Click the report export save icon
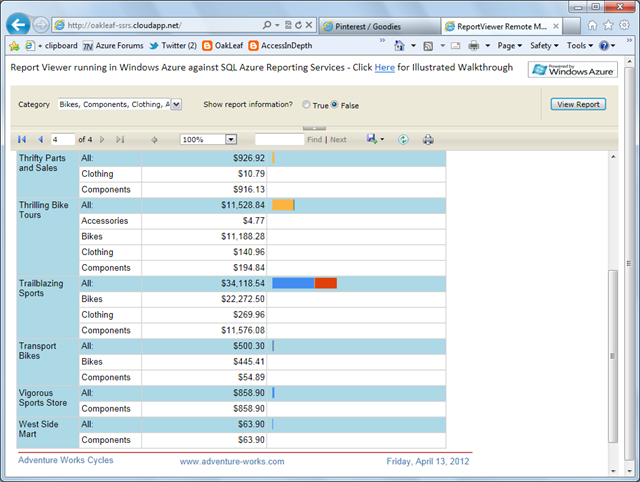This screenshot has height=482, width=640. click(x=371, y=139)
